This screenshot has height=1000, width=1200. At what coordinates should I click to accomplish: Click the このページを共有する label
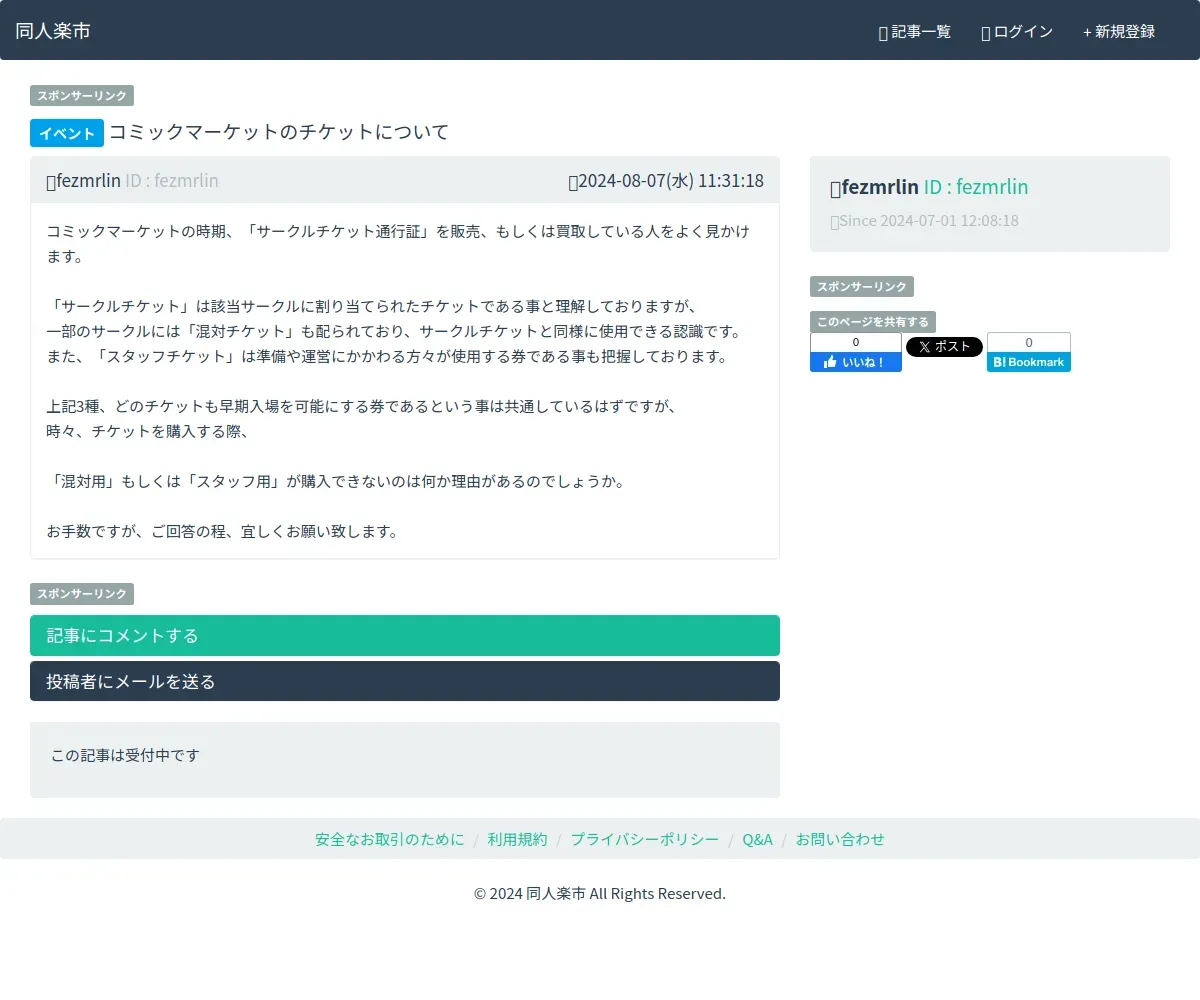(873, 322)
